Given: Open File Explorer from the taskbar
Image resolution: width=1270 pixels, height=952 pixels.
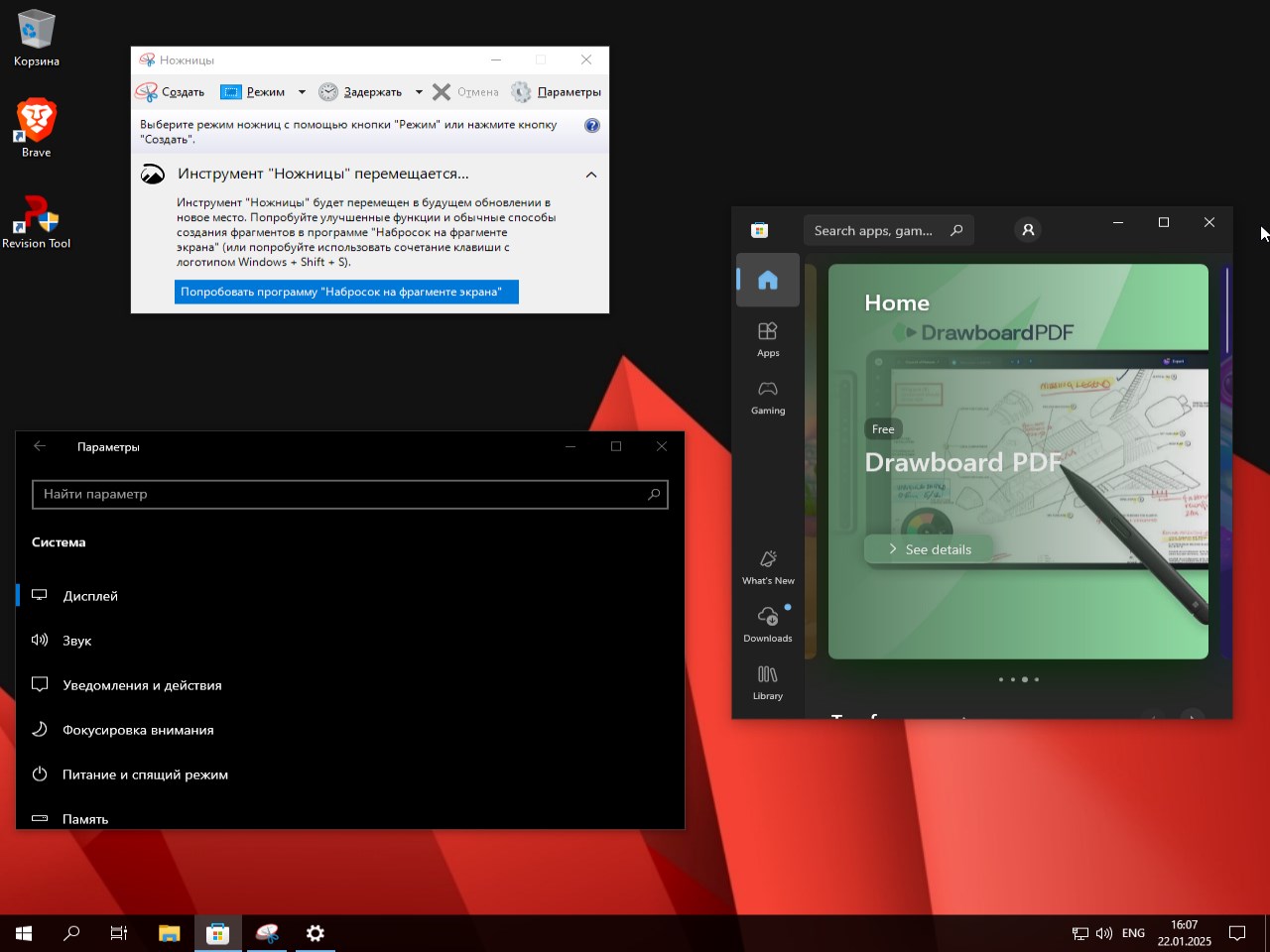Looking at the screenshot, I should pos(170,933).
